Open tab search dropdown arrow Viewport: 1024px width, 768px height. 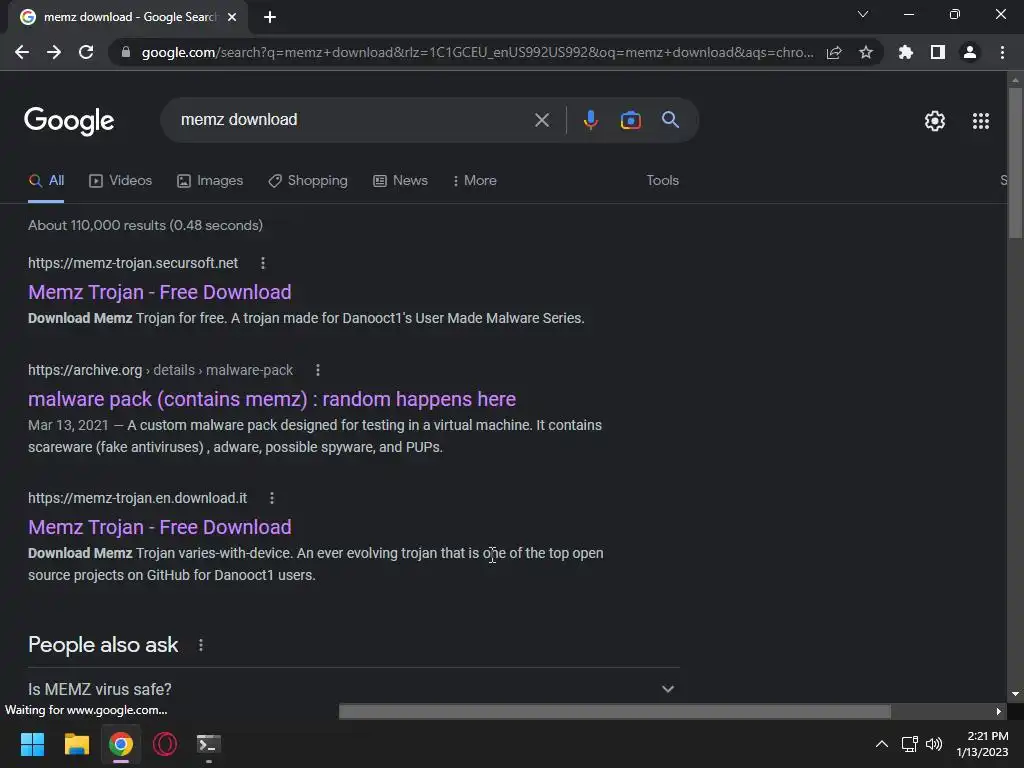pyautogui.click(x=863, y=14)
